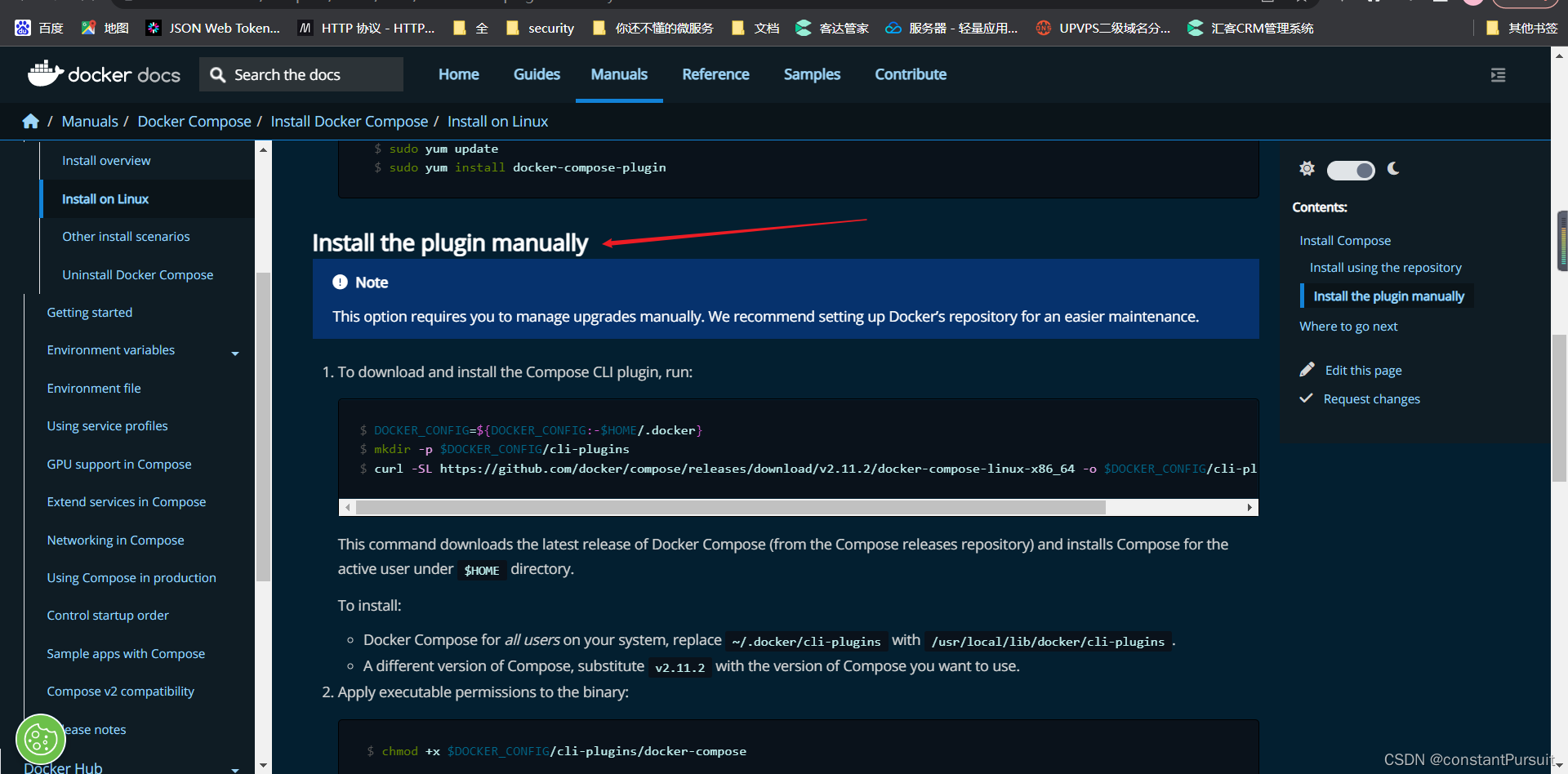This screenshot has height=774, width=1568.
Task: Open the home breadcrumb icon
Action: pos(31,122)
